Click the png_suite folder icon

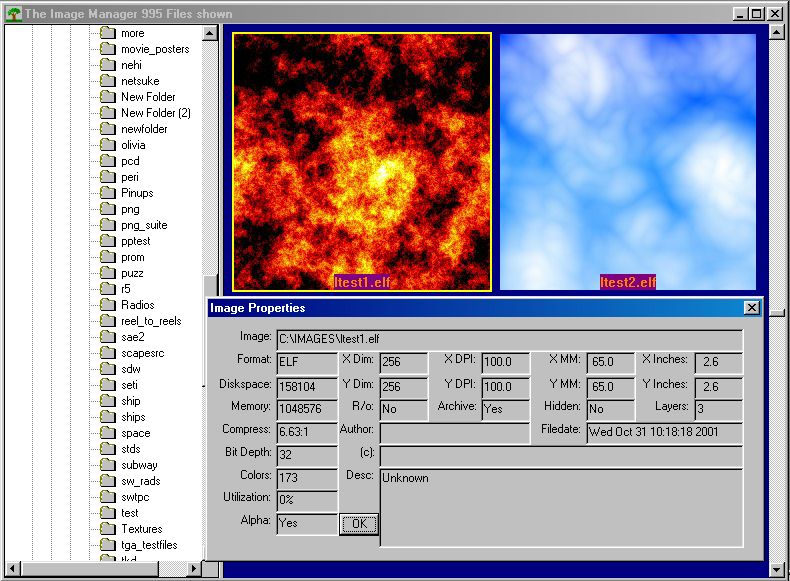coord(107,225)
